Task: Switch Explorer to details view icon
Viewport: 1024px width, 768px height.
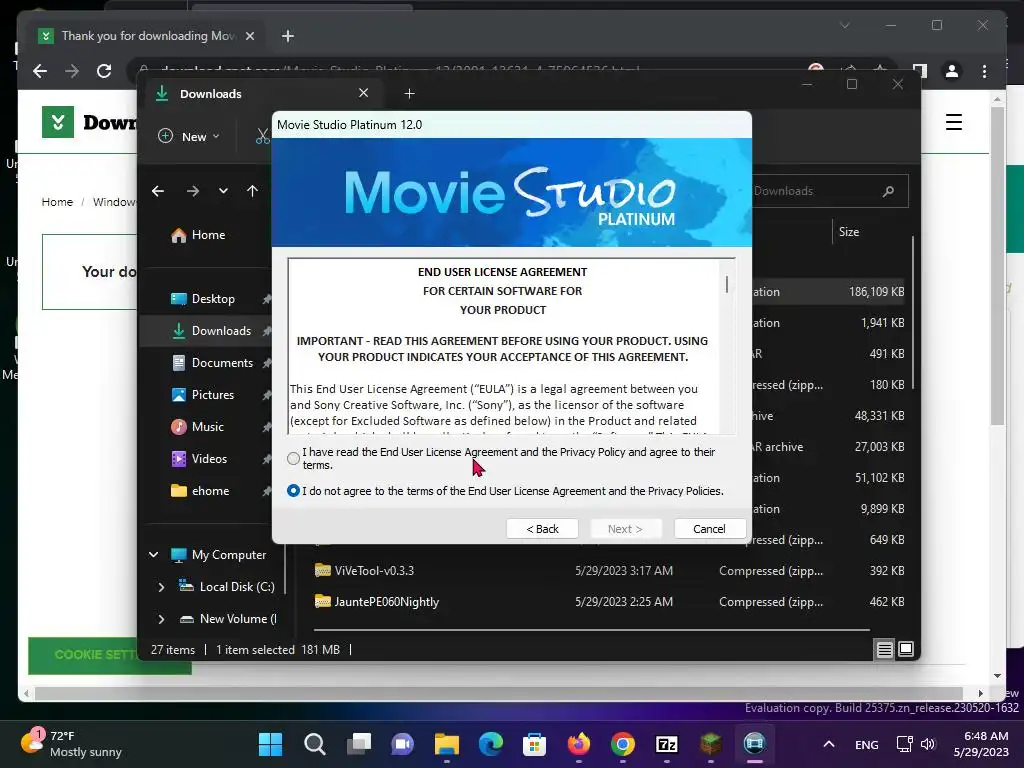Action: pos(884,649)
